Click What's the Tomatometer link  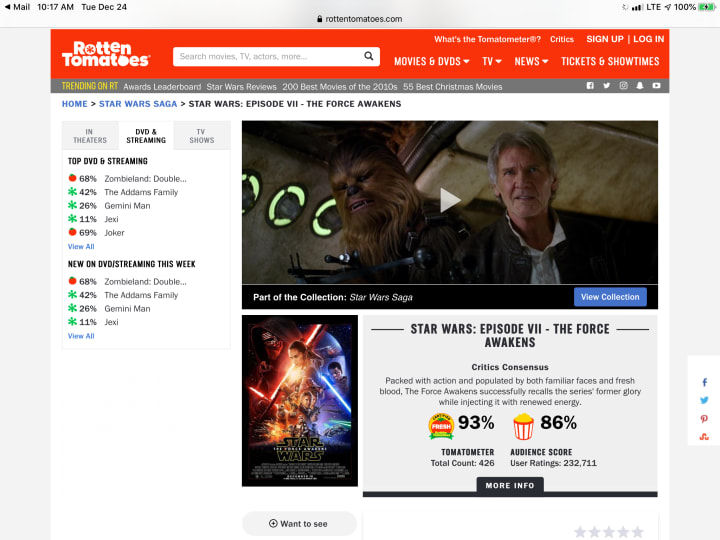click(x=487, y=39)
